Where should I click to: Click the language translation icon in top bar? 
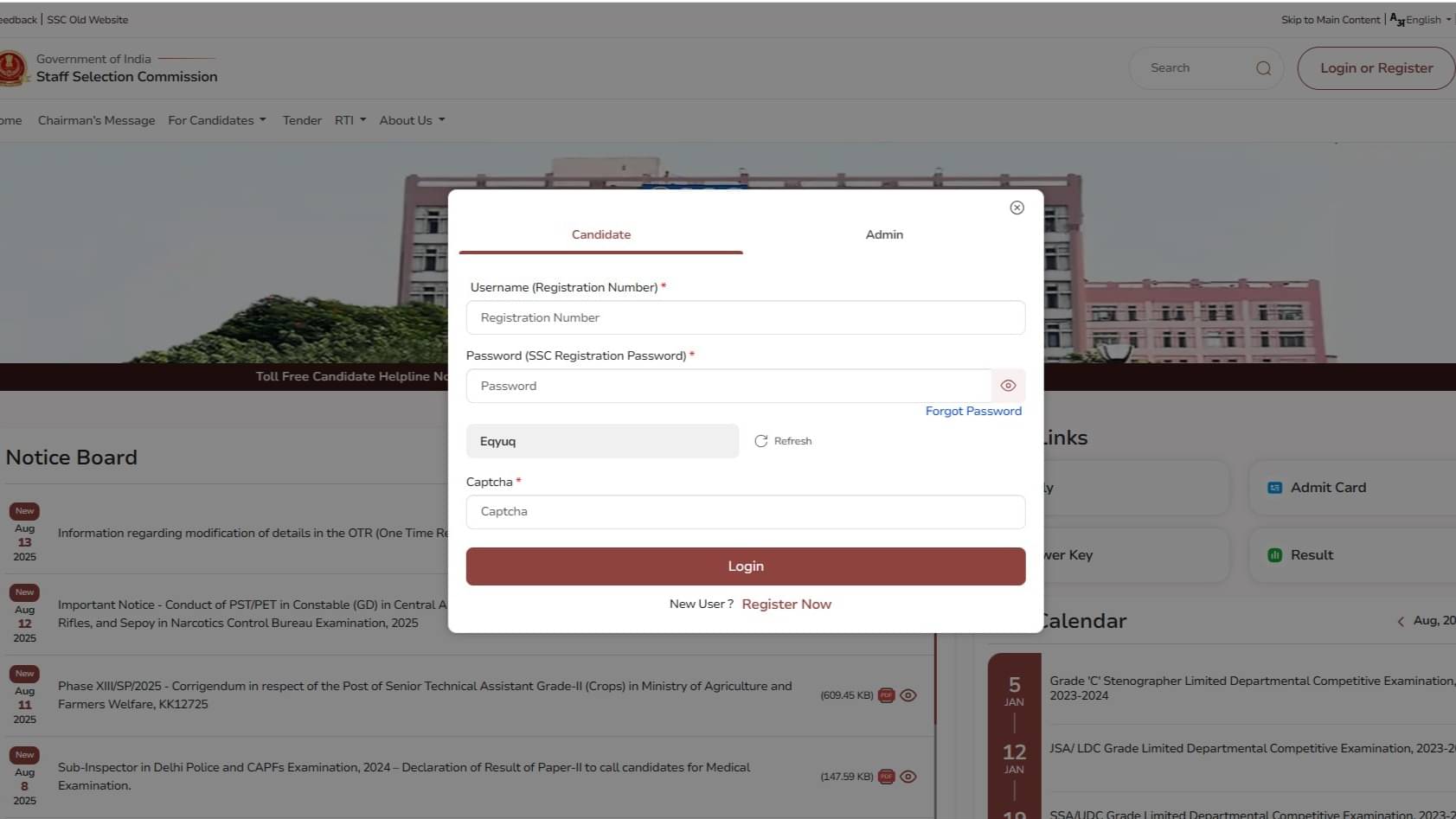(x=1395, y=20)
